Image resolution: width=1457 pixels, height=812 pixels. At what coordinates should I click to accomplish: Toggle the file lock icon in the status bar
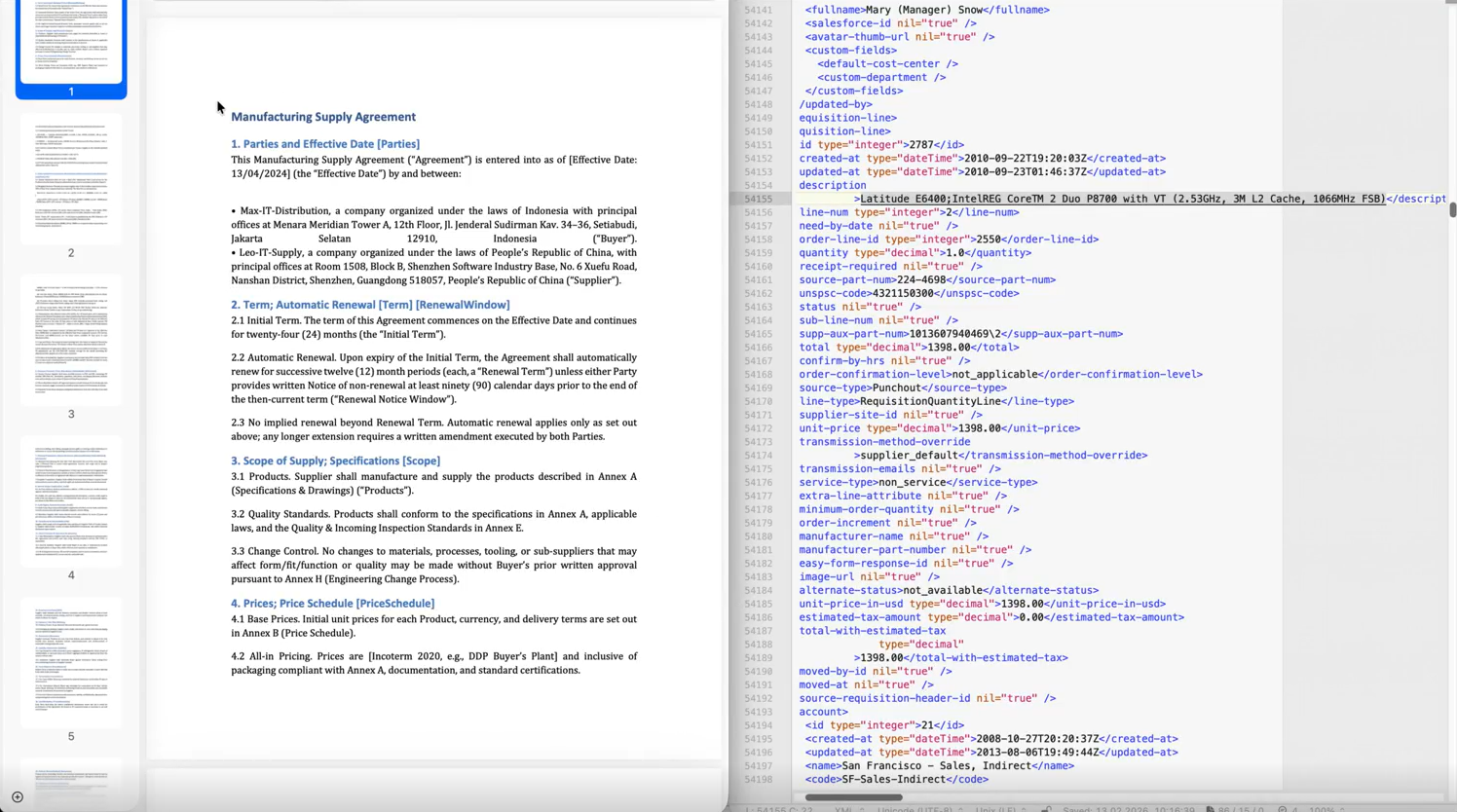coord(1046,809)
